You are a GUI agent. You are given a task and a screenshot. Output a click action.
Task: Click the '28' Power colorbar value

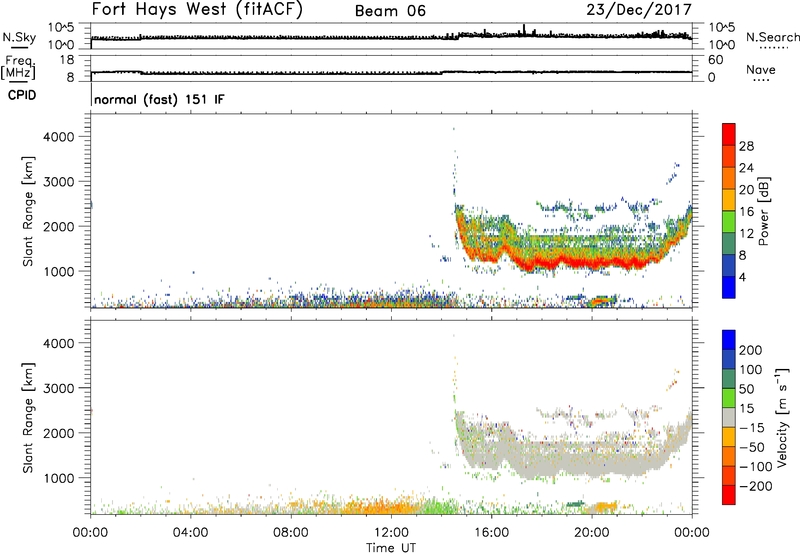point(746,146)
